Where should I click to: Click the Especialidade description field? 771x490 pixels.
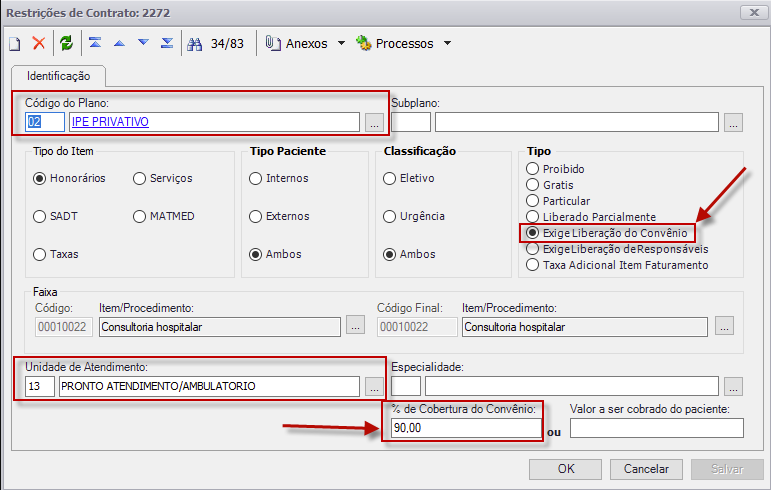[572, 386]
